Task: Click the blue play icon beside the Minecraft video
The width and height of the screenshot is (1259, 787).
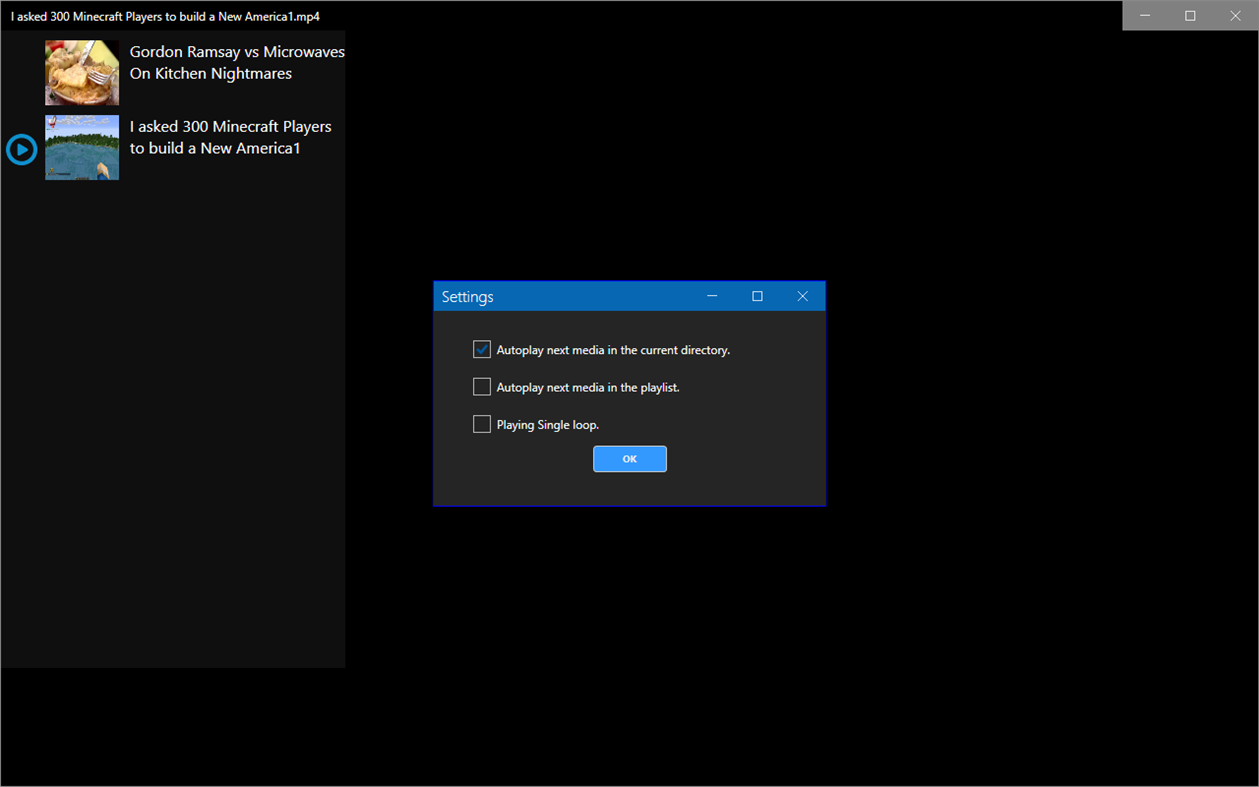Action: coord(21,149)
